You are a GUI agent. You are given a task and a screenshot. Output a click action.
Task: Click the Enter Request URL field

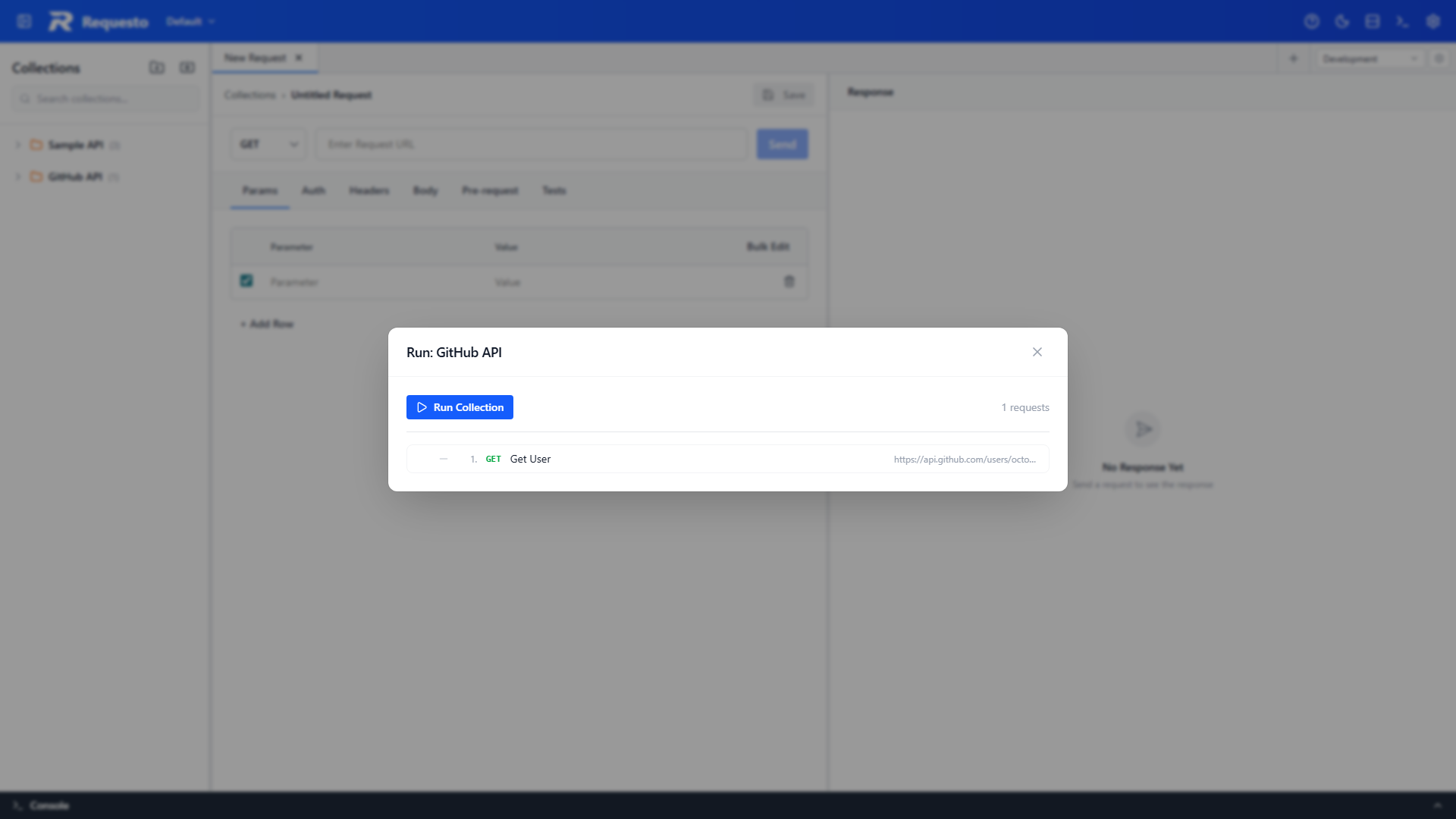[532, 144]
